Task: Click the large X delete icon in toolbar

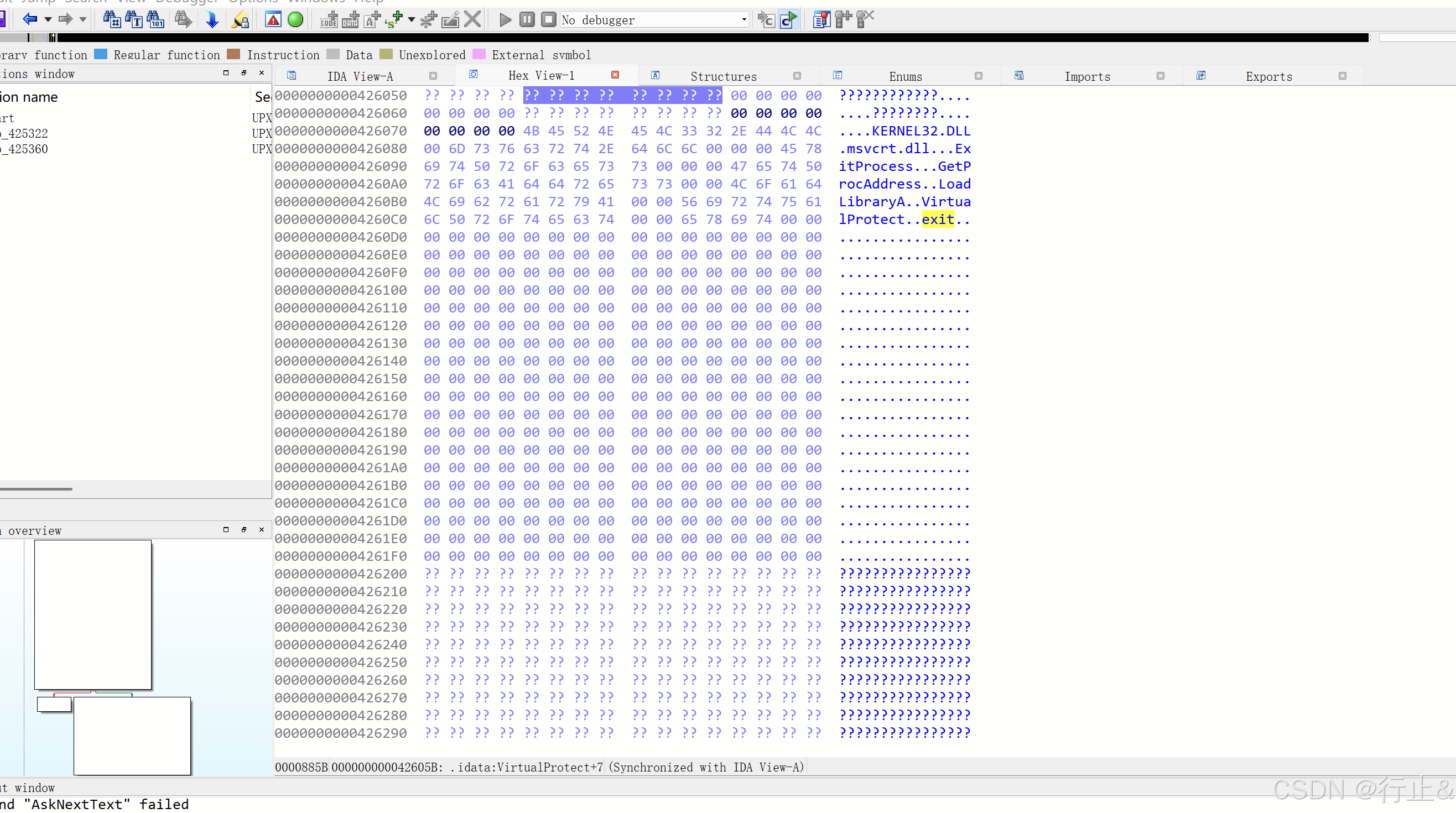Action: (472, 20)
